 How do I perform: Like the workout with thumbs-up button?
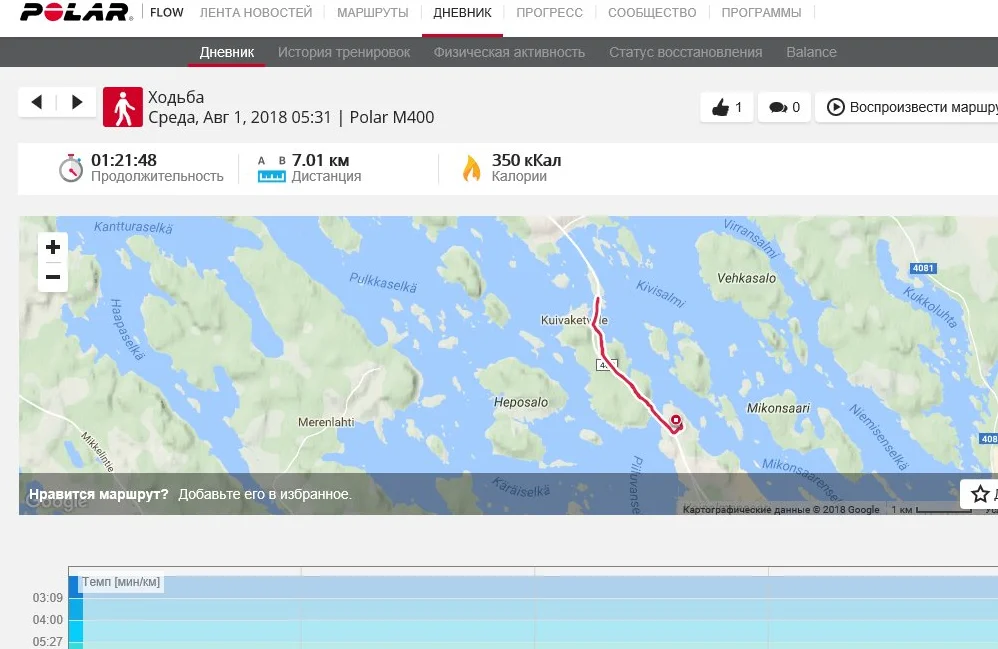tap(726, 107)
